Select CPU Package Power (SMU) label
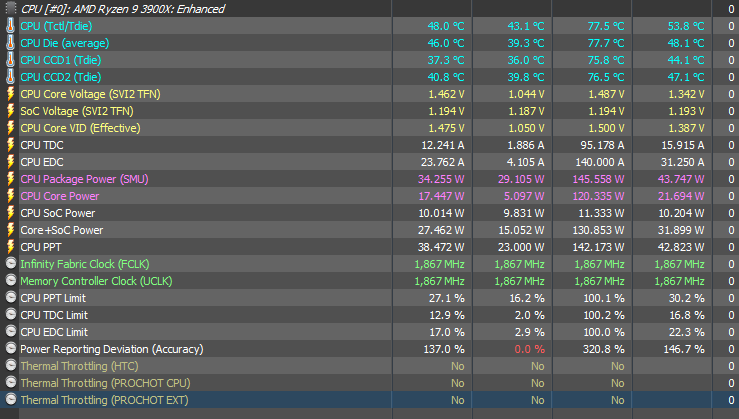This screenshot has width=739, height=419. point(84,179)
